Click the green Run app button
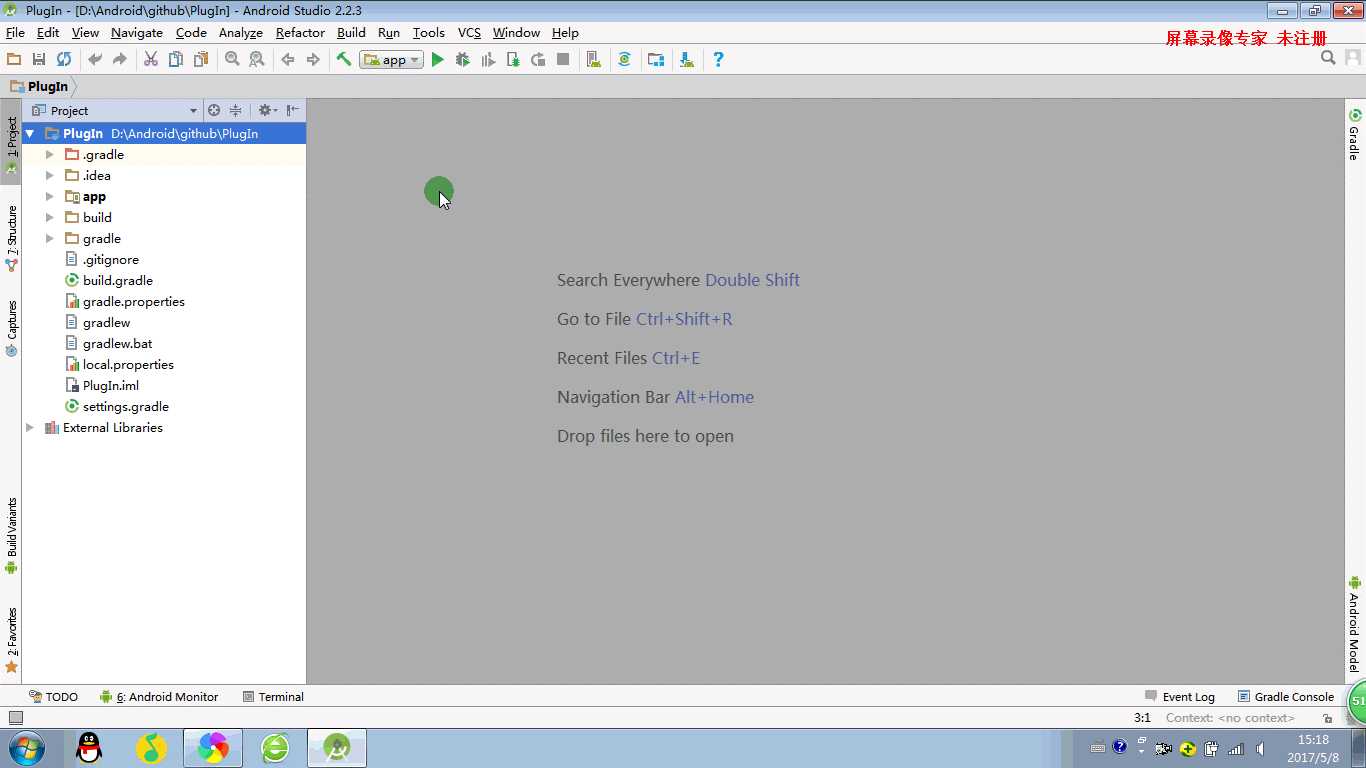Screen dimensions: 1366x768 (438, 59)
